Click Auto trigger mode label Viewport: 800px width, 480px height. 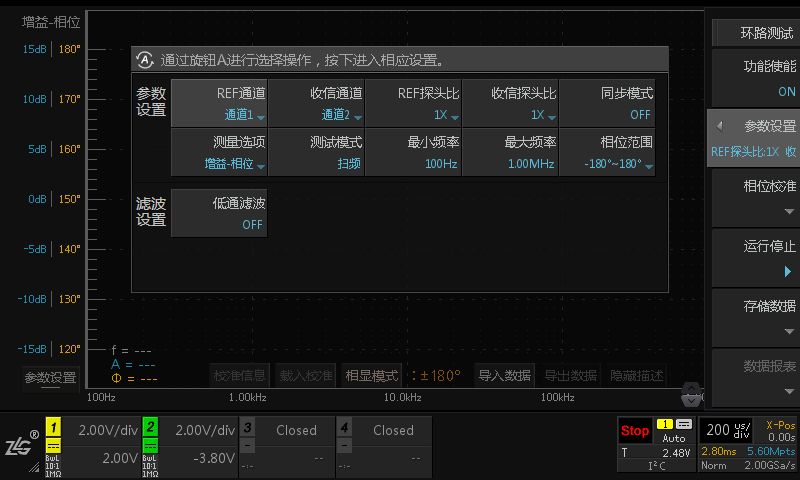[x=673, y=438]
